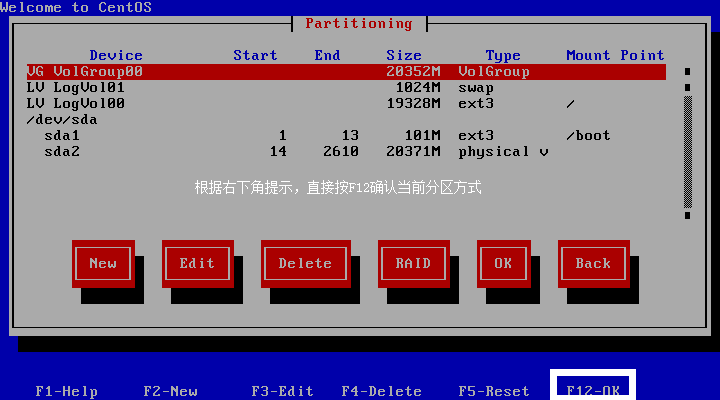Image resolution: width=720 pixels, height=400 pixels.
Task: Click the 20352M size value
Action: 413,72
